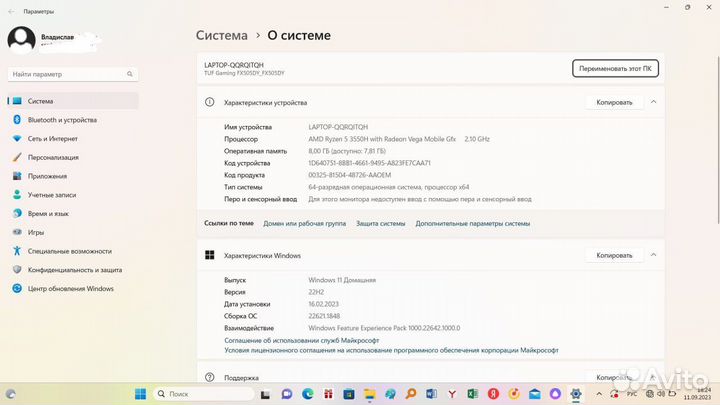
Task: Collapse Характеристики устройства section chevron
Action: pos(653,102)
